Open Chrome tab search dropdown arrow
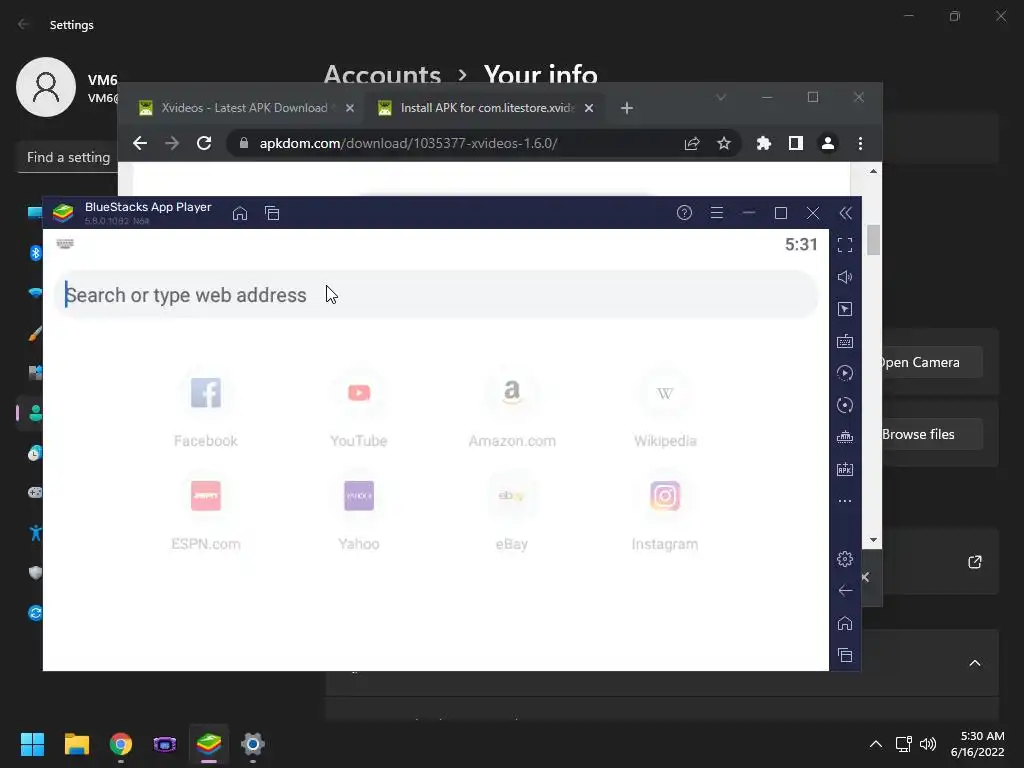The width and height of the screenshot is (1024, 768). click(x=721, y=97)
